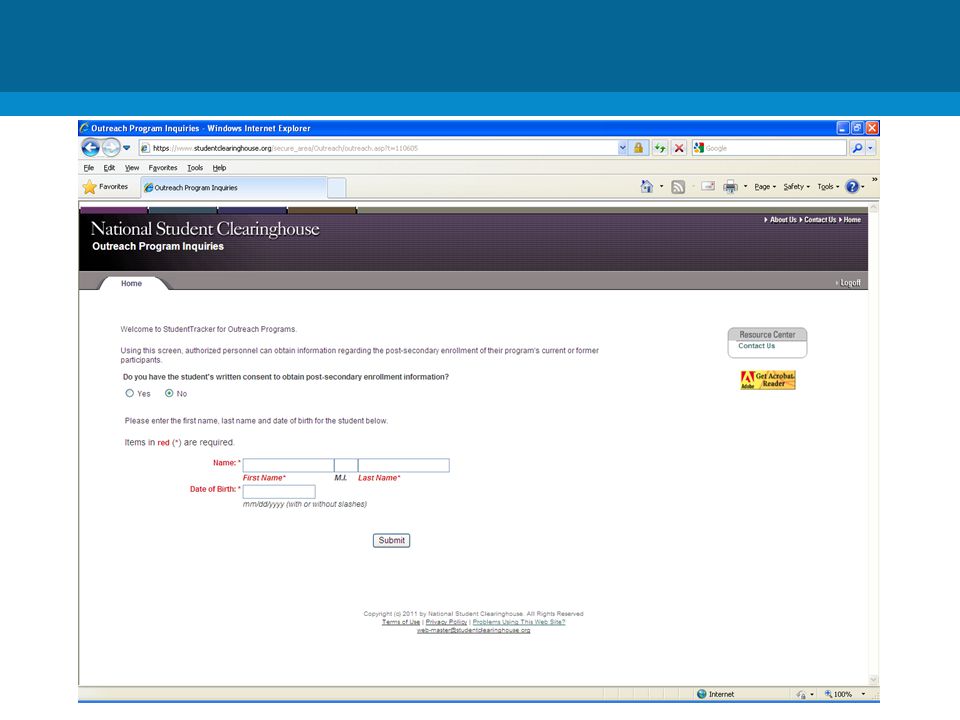Open the search provider dropdown arrow
The width and height of the screenshot is (960, 720).
click(x=871, y=148)
